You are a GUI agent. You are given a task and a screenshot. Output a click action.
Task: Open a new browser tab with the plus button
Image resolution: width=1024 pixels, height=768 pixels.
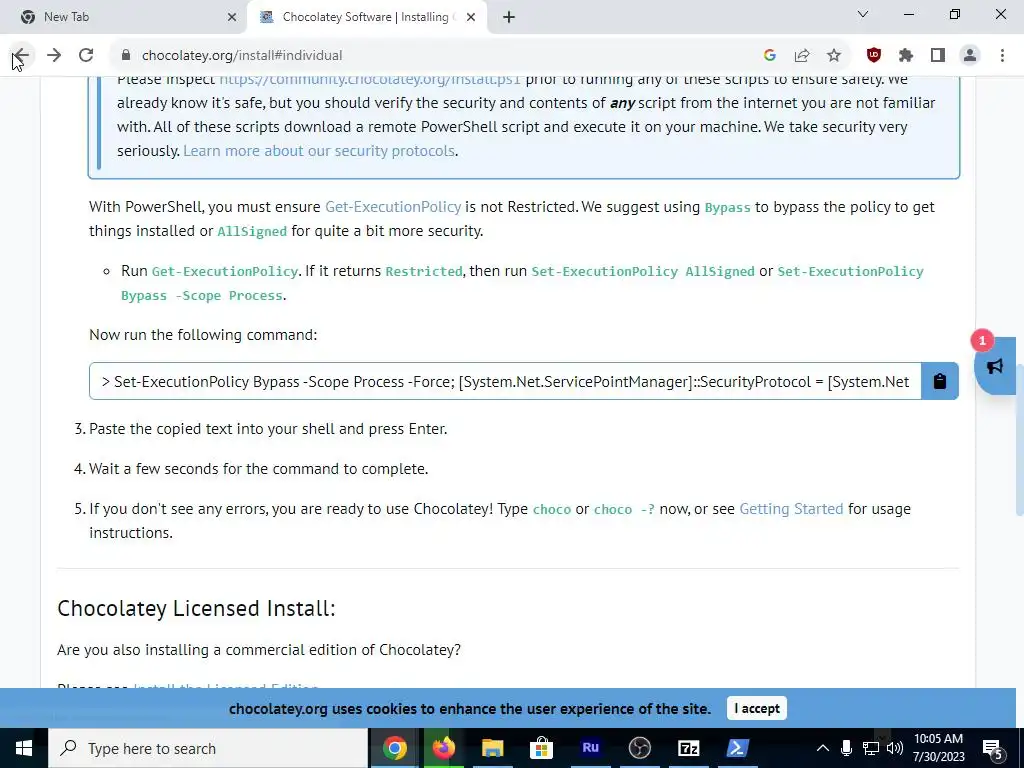click(509, 17)
